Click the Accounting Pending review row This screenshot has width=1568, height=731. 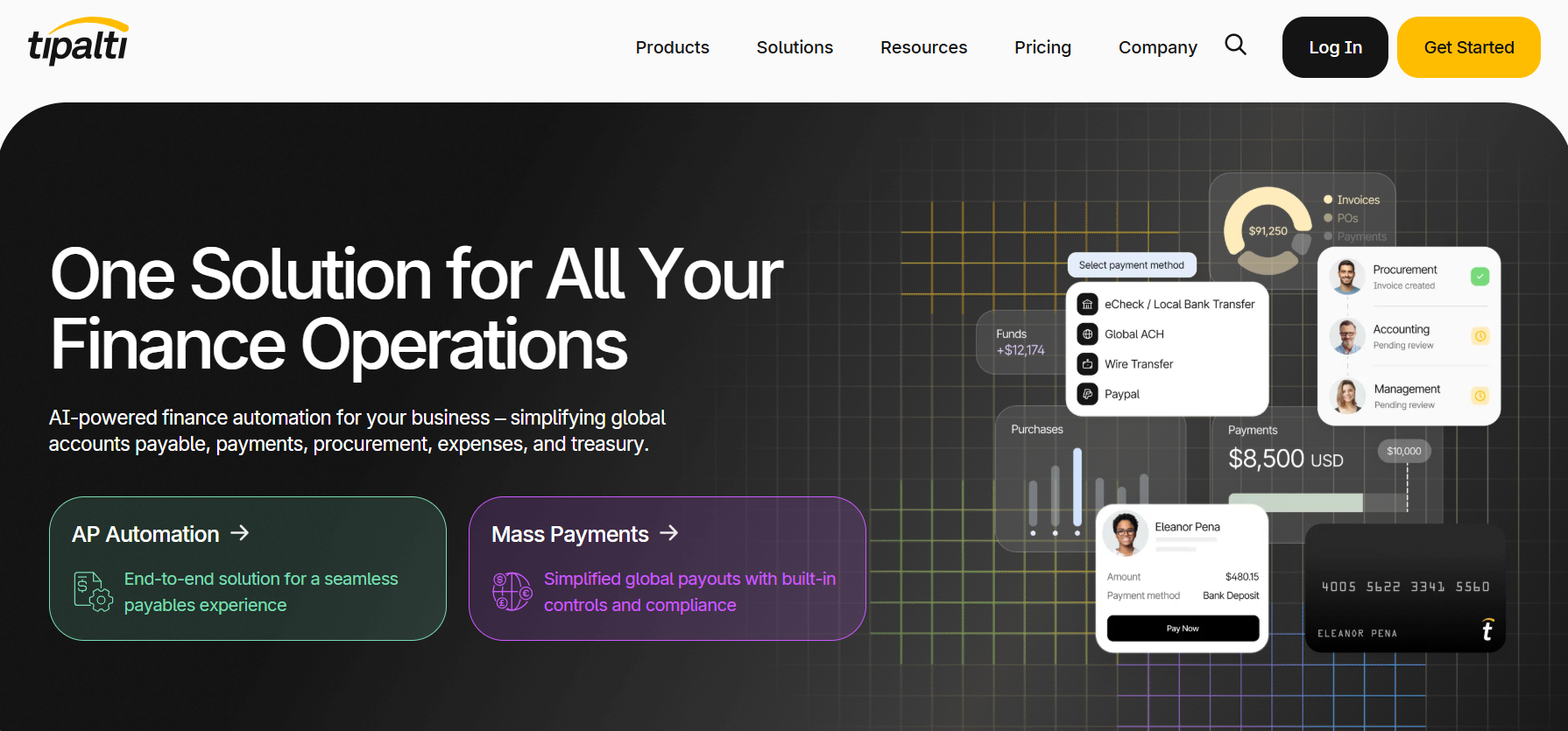pyautogui.click(x=1409, y=336)
